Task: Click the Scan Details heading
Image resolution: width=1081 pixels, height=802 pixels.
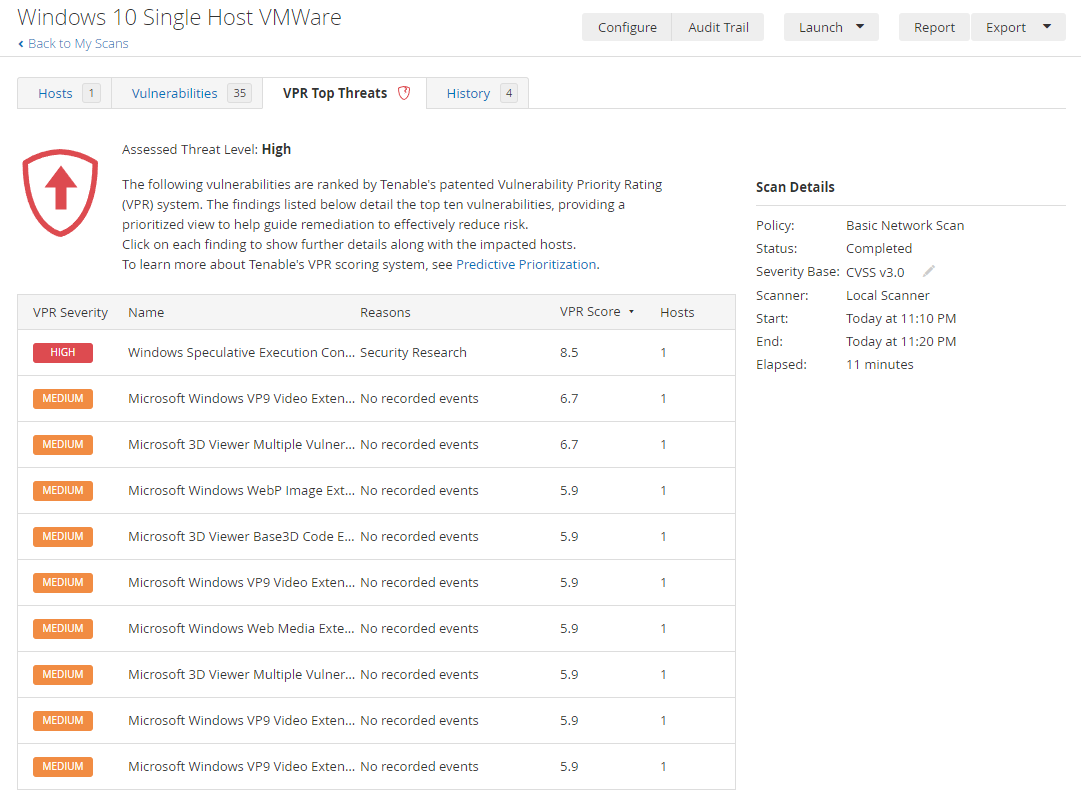Action: click(x=795, y=187)
